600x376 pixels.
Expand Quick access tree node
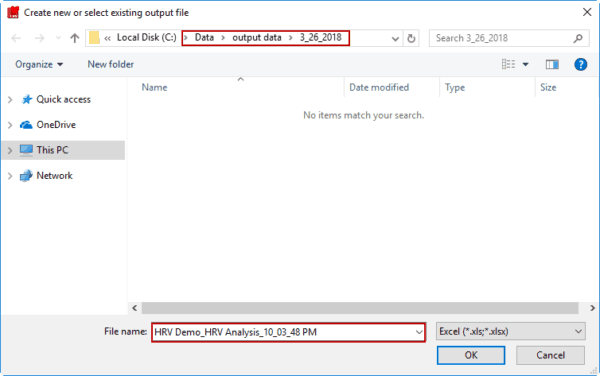click(10, 100)
